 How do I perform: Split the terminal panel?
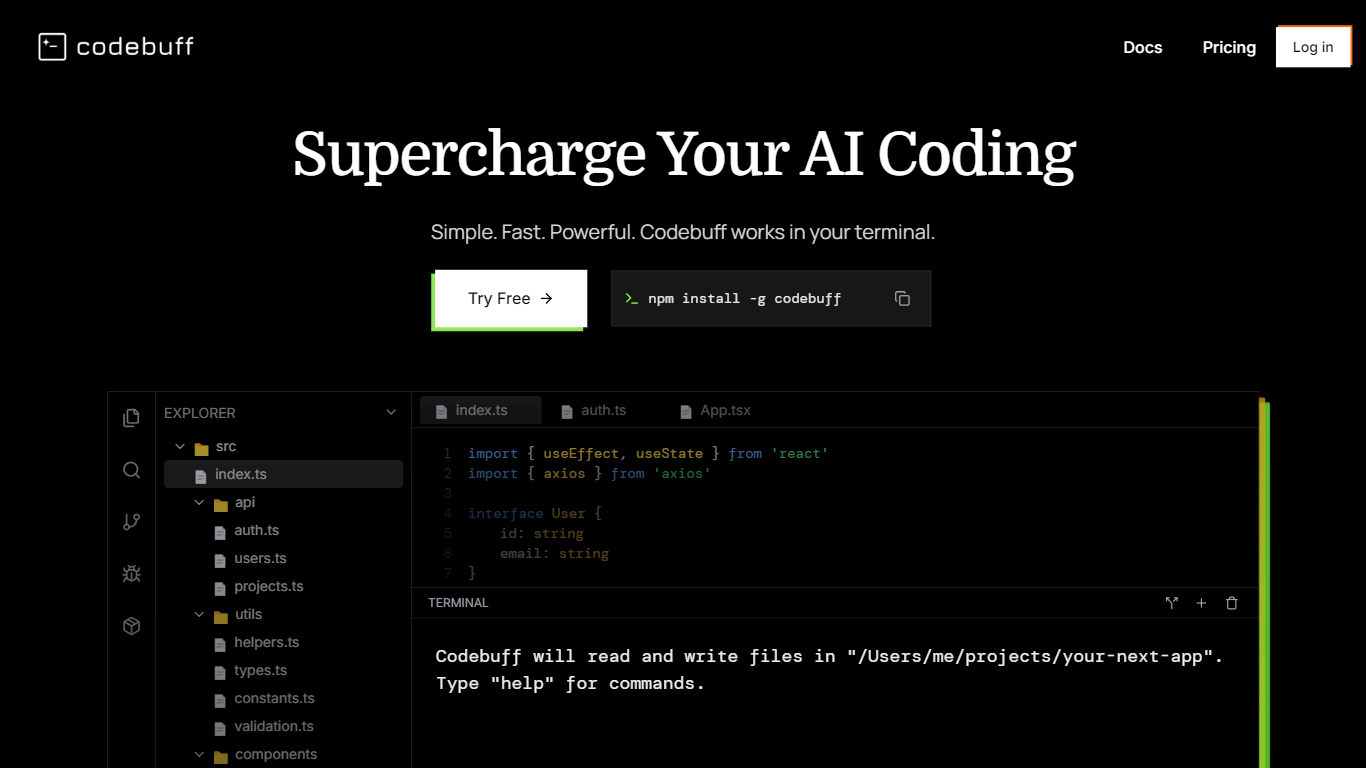1172,603
